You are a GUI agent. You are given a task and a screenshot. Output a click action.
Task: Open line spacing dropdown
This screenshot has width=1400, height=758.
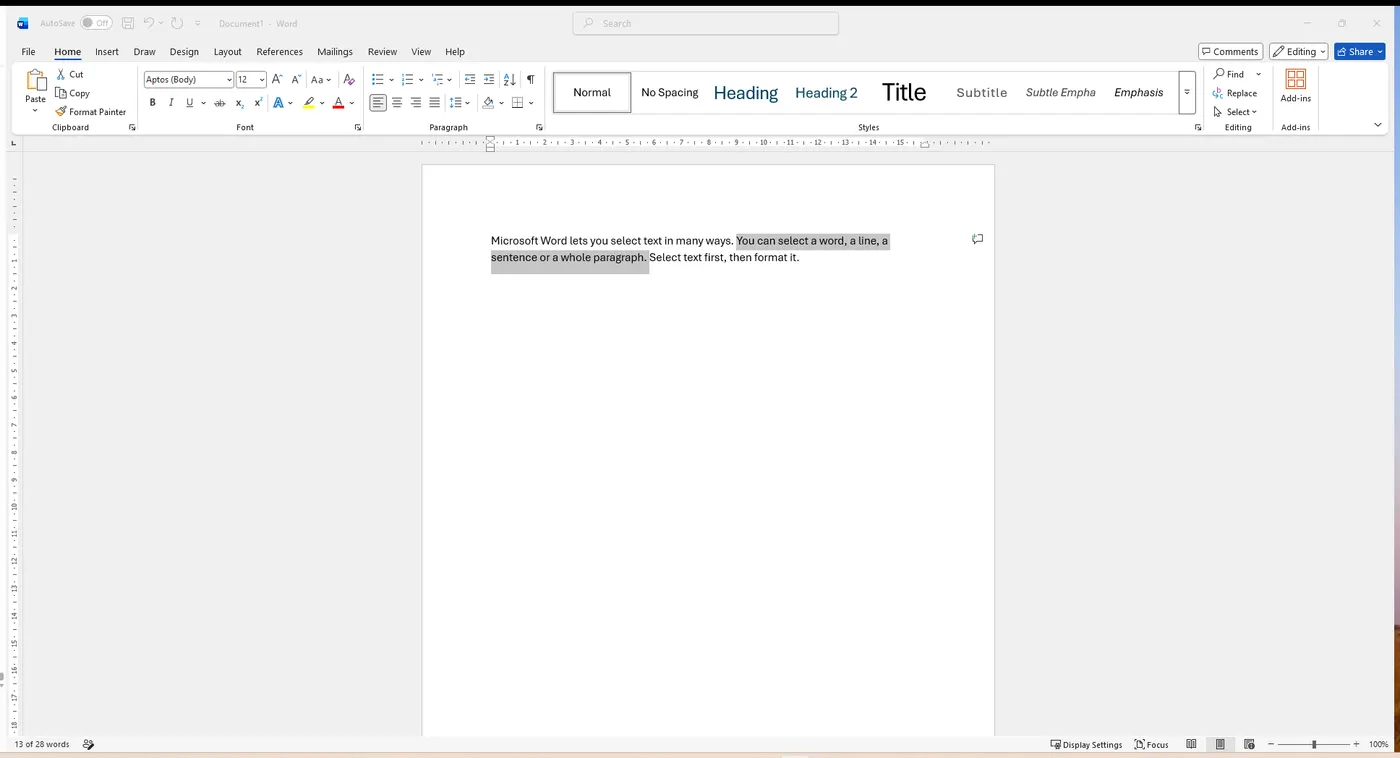point(460,103)
